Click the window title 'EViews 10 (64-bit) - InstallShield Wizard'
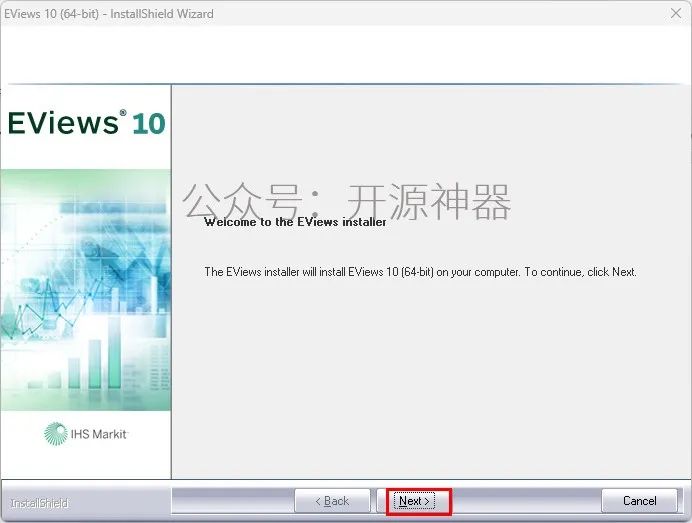Image resolution: width=692 pixels, height=523 pixels. (109, 14)
